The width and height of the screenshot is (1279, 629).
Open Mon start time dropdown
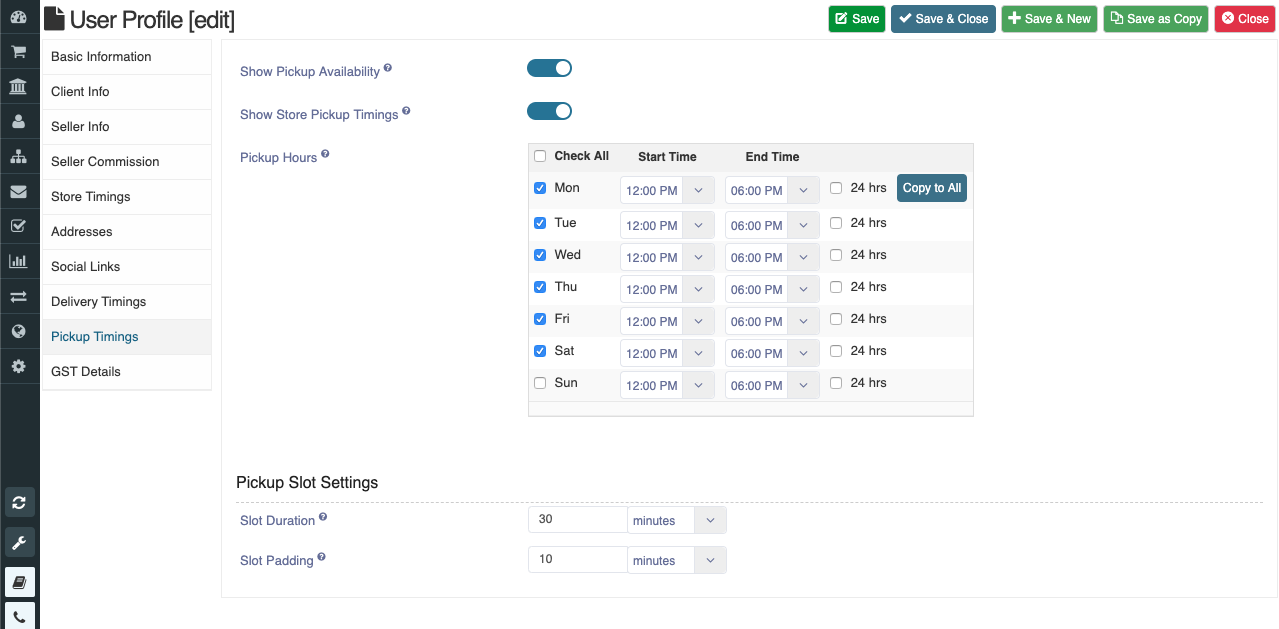click(x=667, y=190)
